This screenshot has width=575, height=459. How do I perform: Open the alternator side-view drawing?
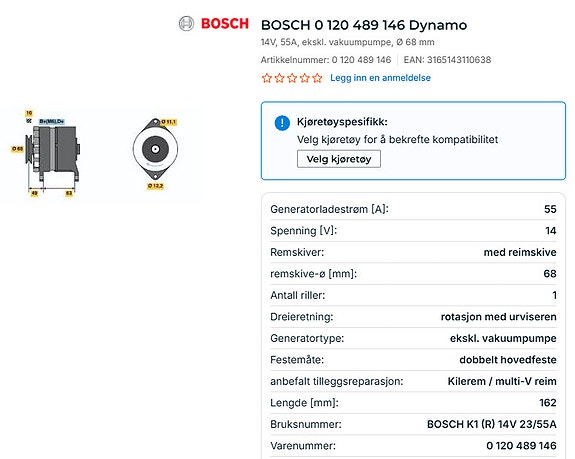[x=47, y=153]
